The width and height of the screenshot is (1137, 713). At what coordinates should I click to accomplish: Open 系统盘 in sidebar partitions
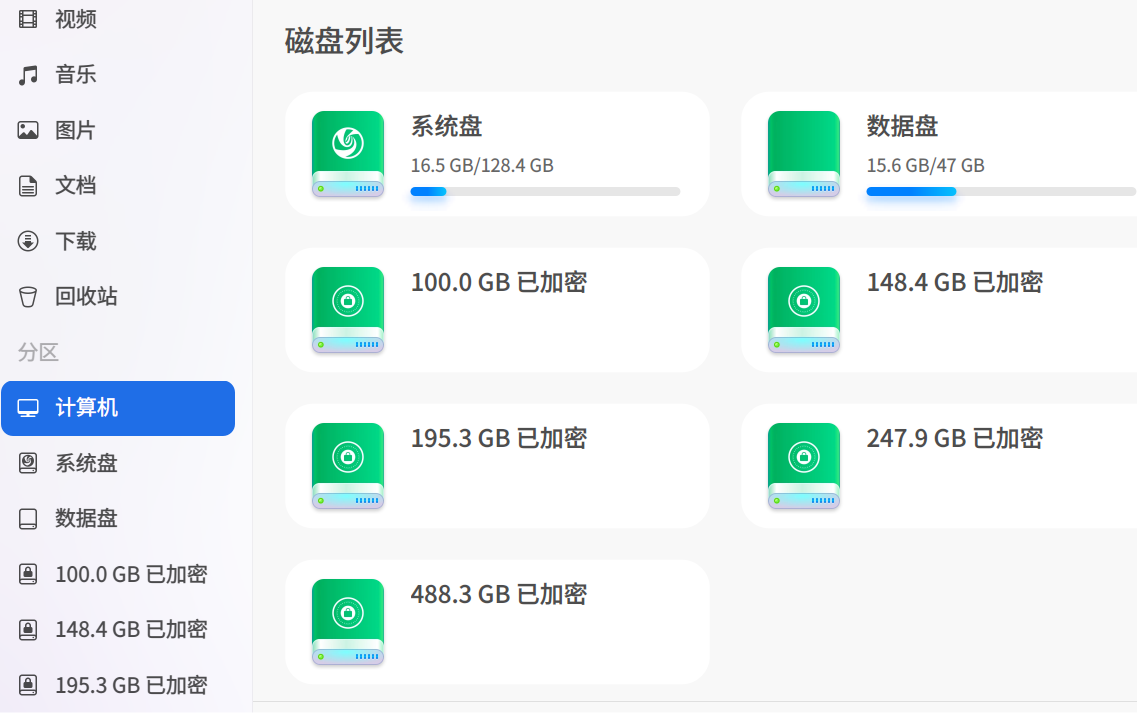point(117,463)
